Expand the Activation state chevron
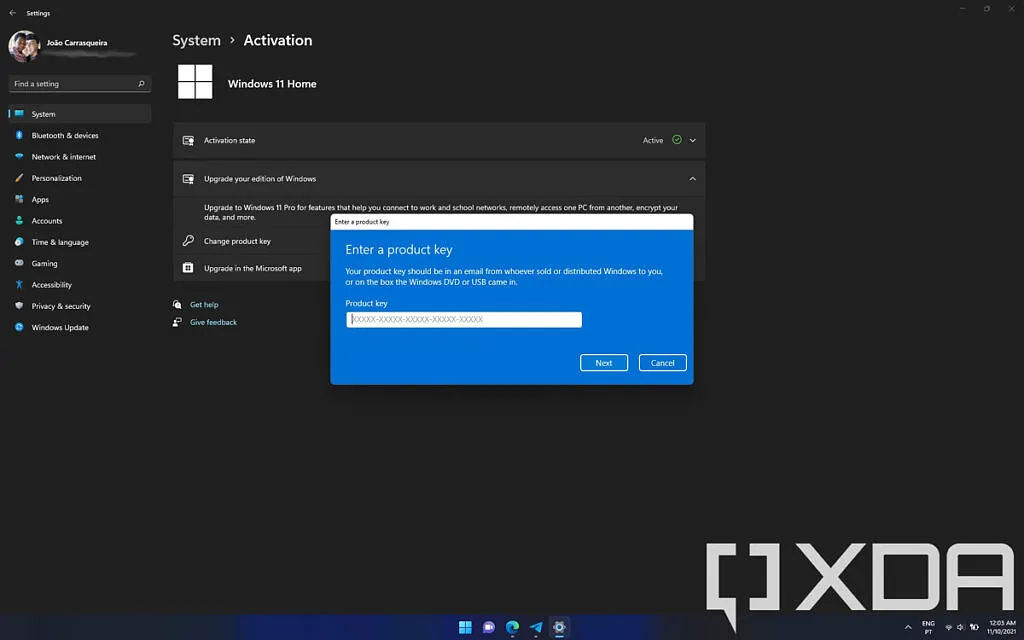Image resolution: width=1024 pixels, height=640 pixels. pos(693,140)
